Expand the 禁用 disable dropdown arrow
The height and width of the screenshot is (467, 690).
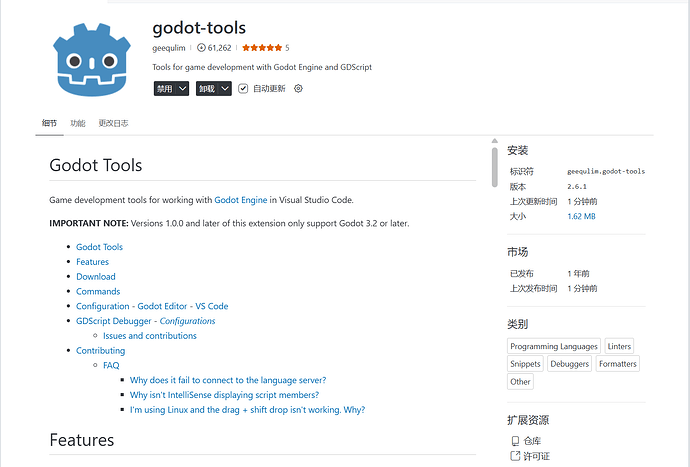tap(183, 88)
